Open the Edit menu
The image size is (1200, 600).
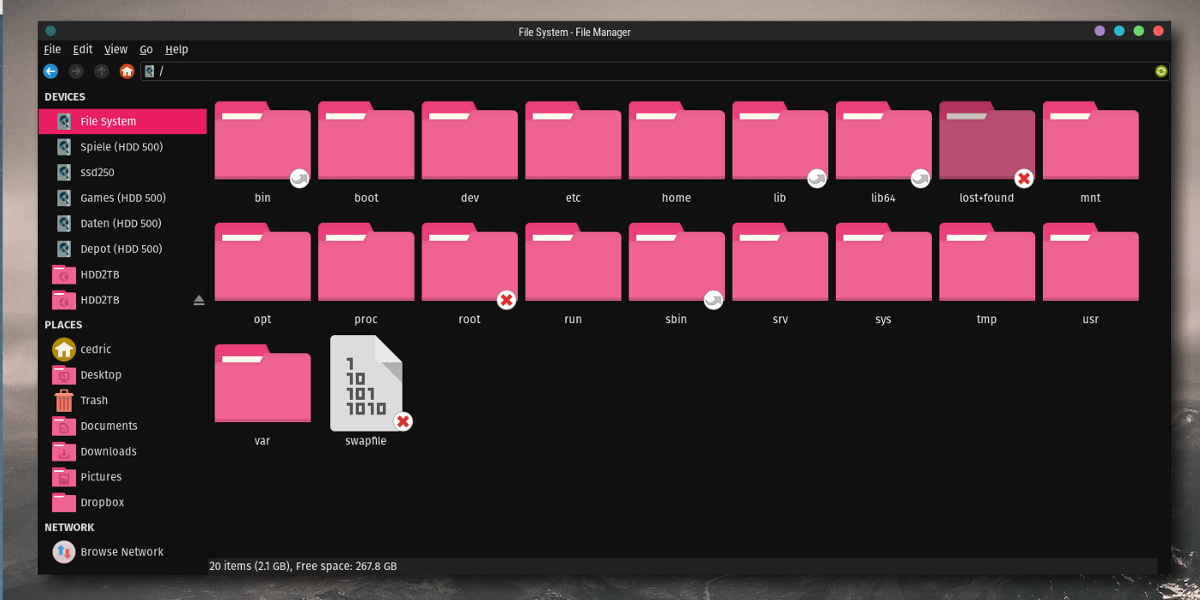pos(83,49)
